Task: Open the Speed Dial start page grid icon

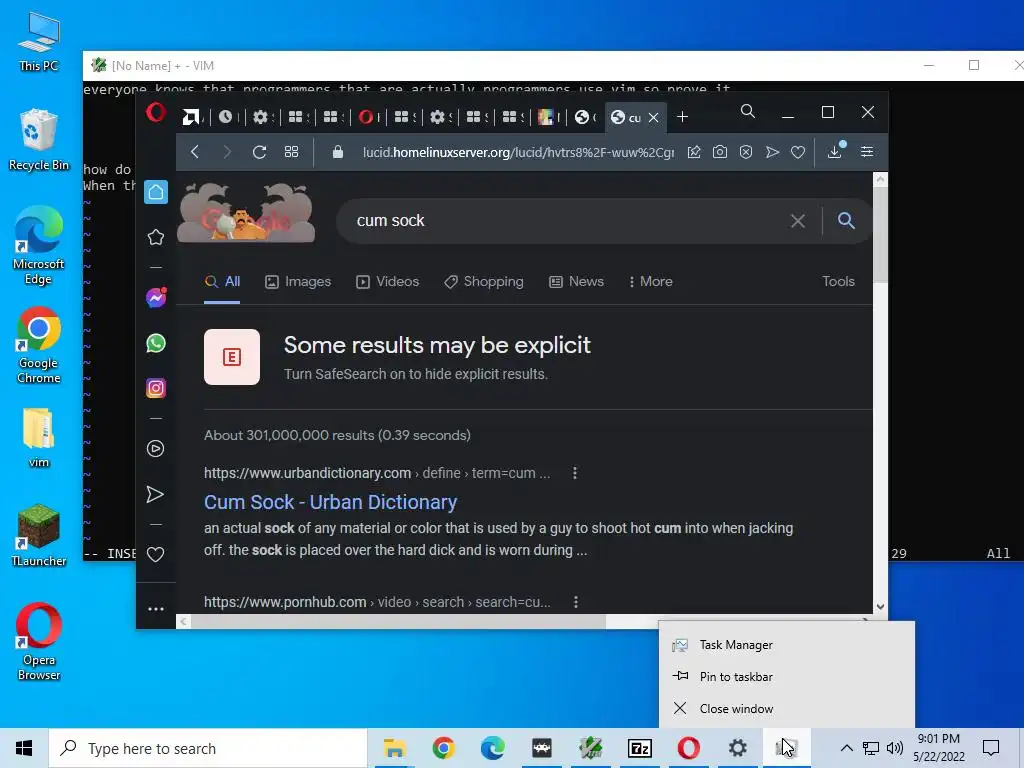Action: click(x=291, y=152)
